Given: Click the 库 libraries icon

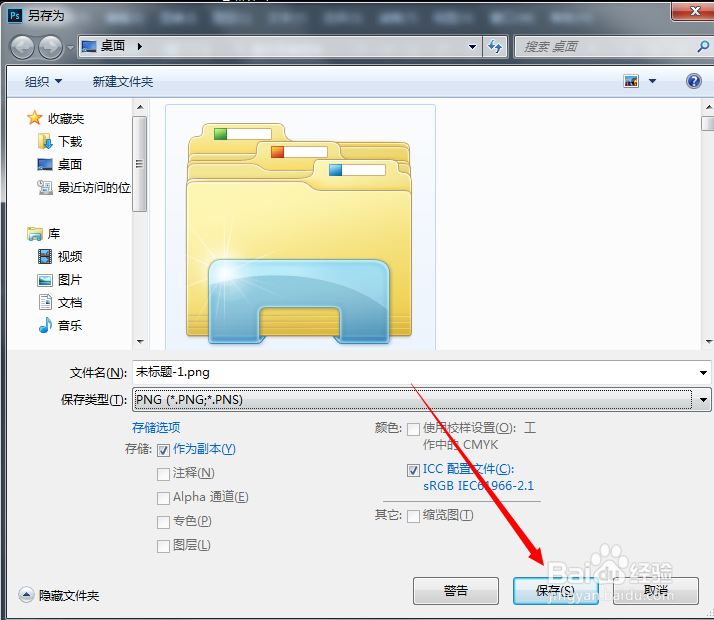Looking at the screenshot, I should 34,234.
